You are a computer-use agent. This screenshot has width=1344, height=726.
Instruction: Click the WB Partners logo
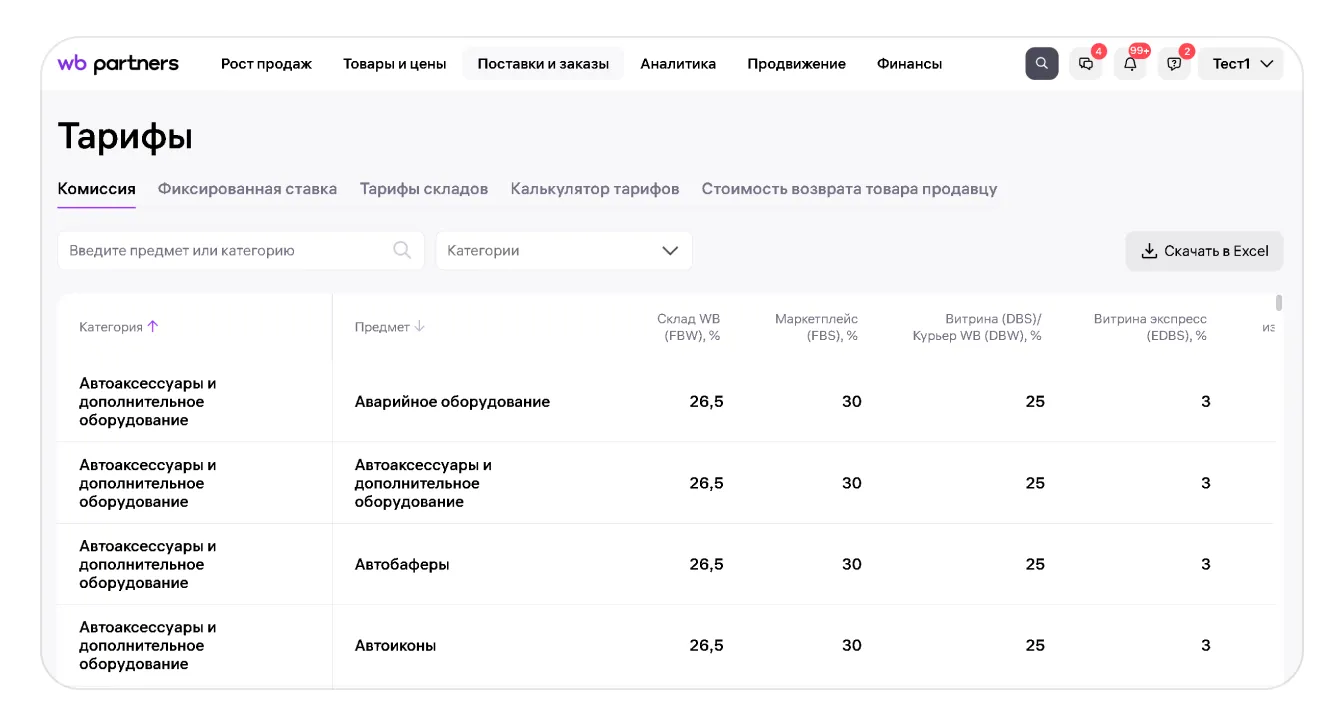118,64
